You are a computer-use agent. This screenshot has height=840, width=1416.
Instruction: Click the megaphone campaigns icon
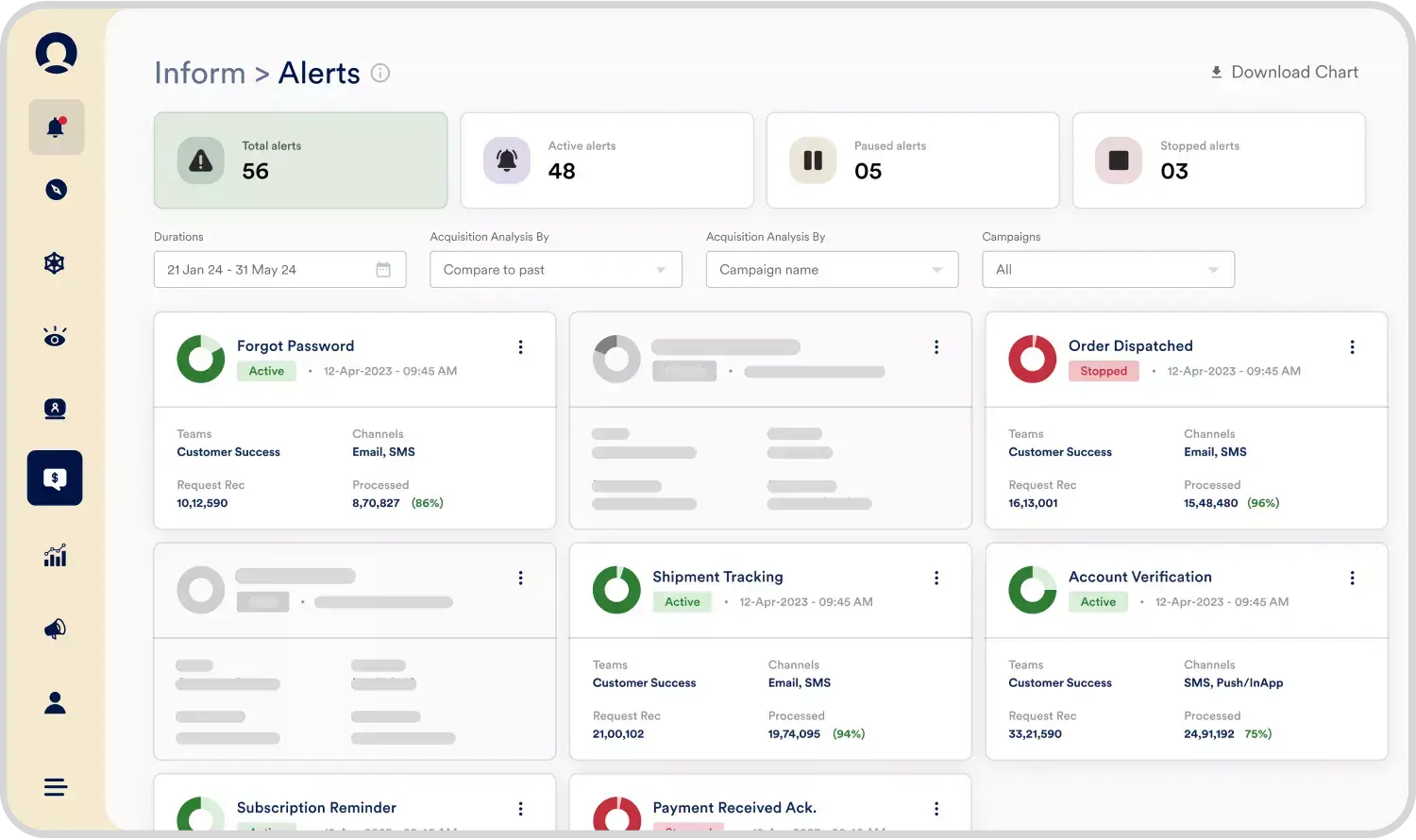tap(55, 629)
